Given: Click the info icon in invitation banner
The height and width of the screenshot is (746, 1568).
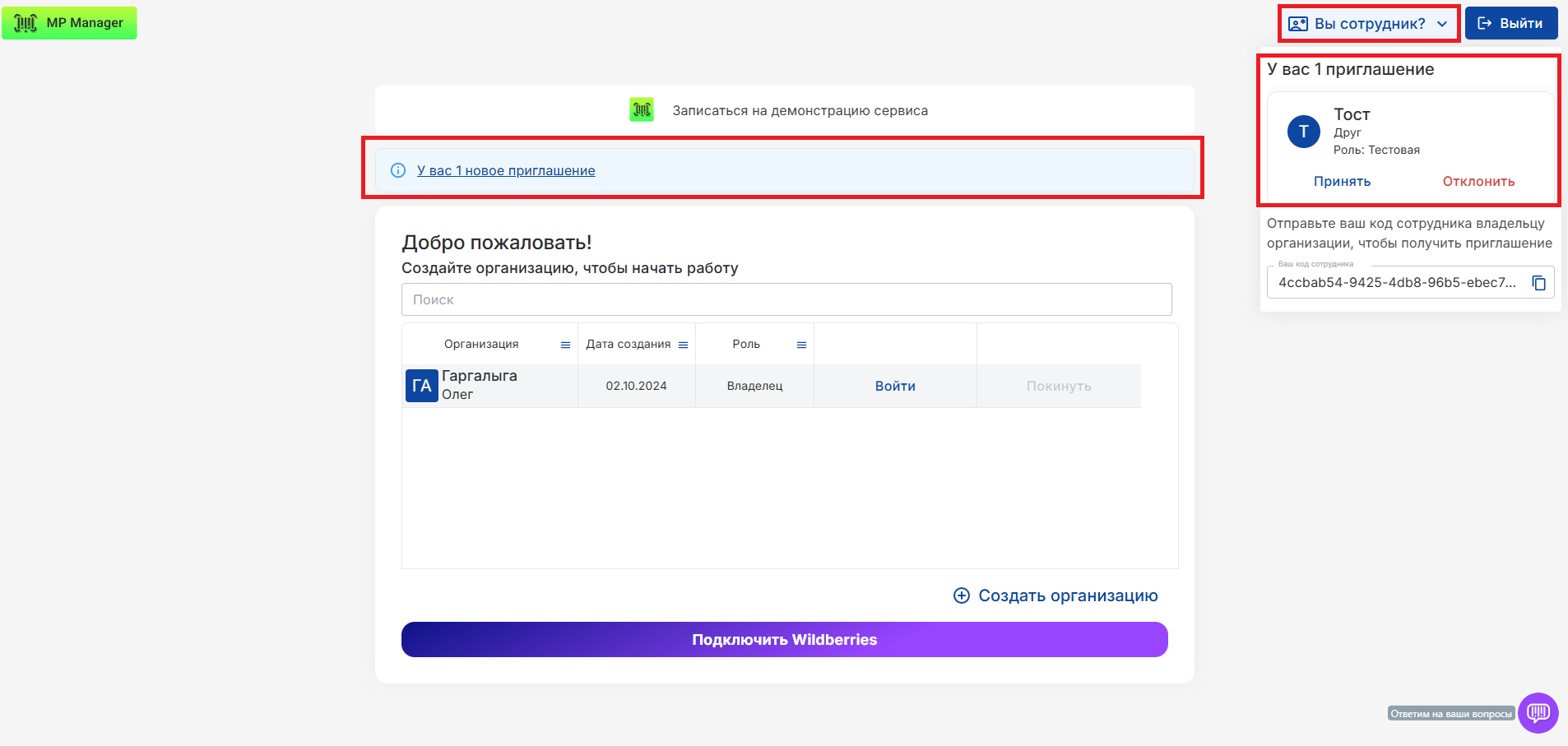Looking at the screenshot, I should tap(398, 170).
